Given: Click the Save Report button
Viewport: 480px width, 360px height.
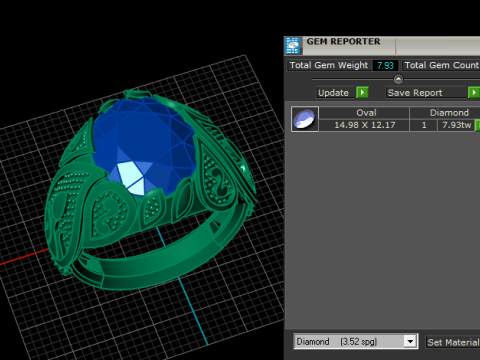Looking at the screenshot, I should click(426, 93).
